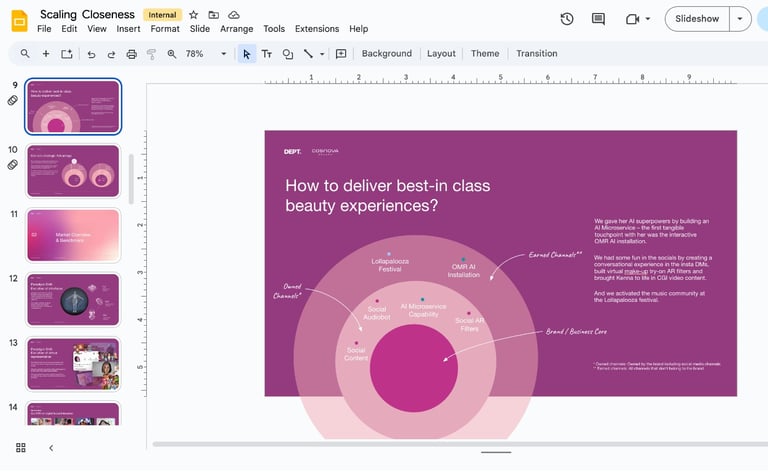
Task: Click the 'OMR AI Installation' label
Action: pyautogui.click(x=463, y=271)
